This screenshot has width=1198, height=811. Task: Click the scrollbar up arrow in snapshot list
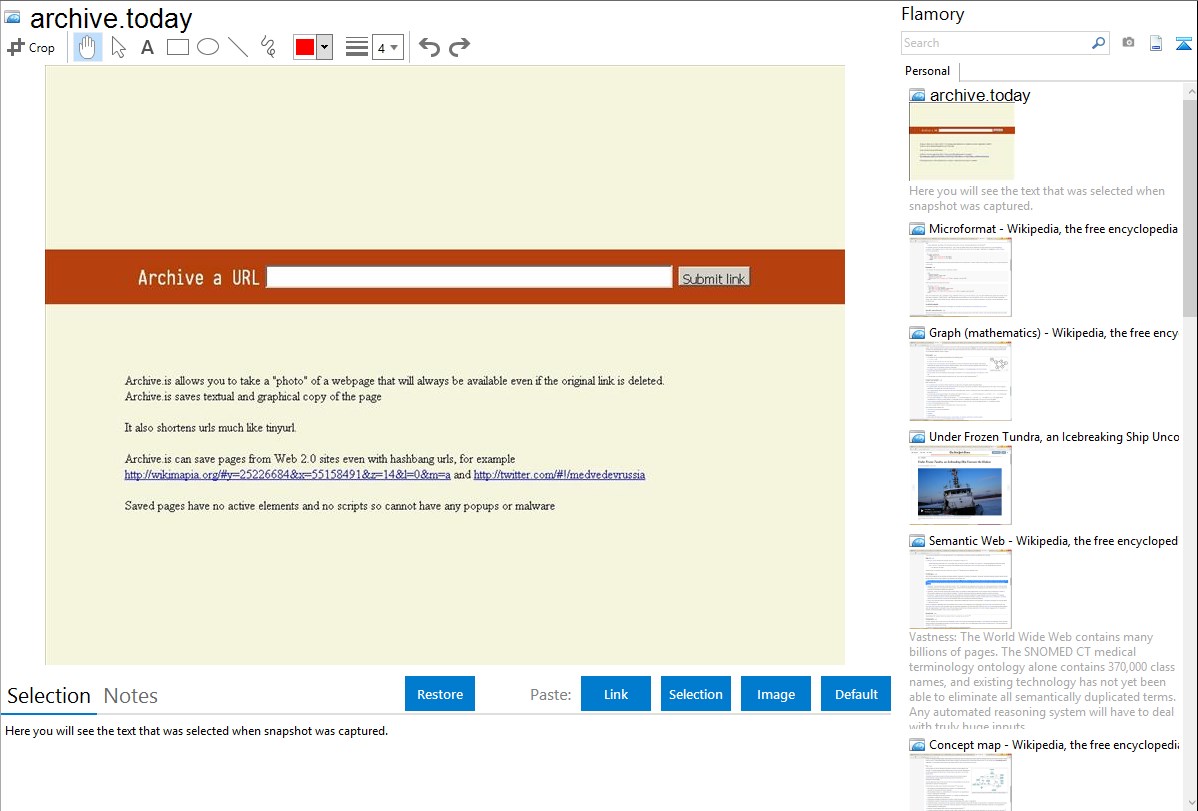(1190, 91)
